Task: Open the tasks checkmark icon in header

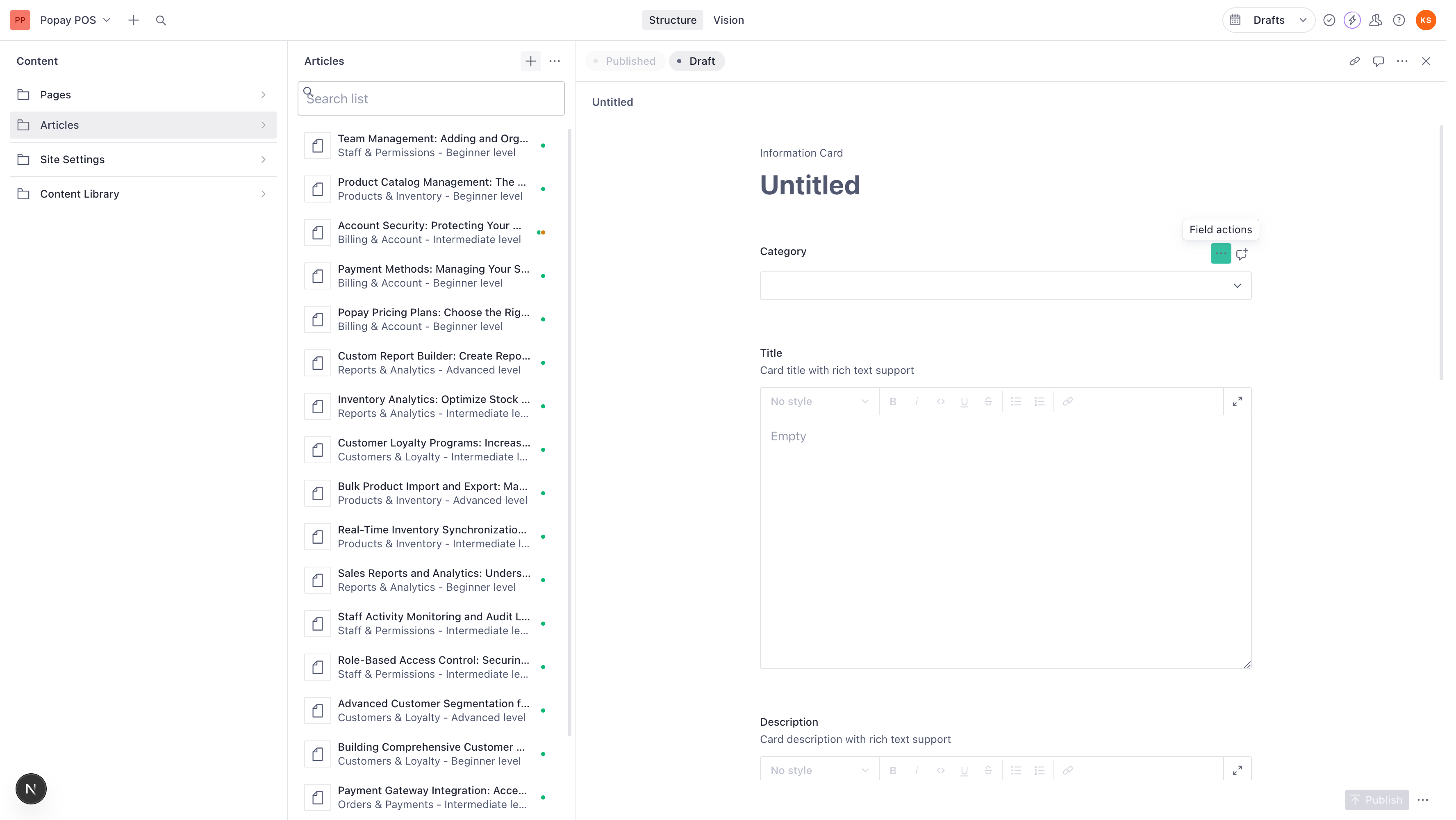Action: 1329,20
